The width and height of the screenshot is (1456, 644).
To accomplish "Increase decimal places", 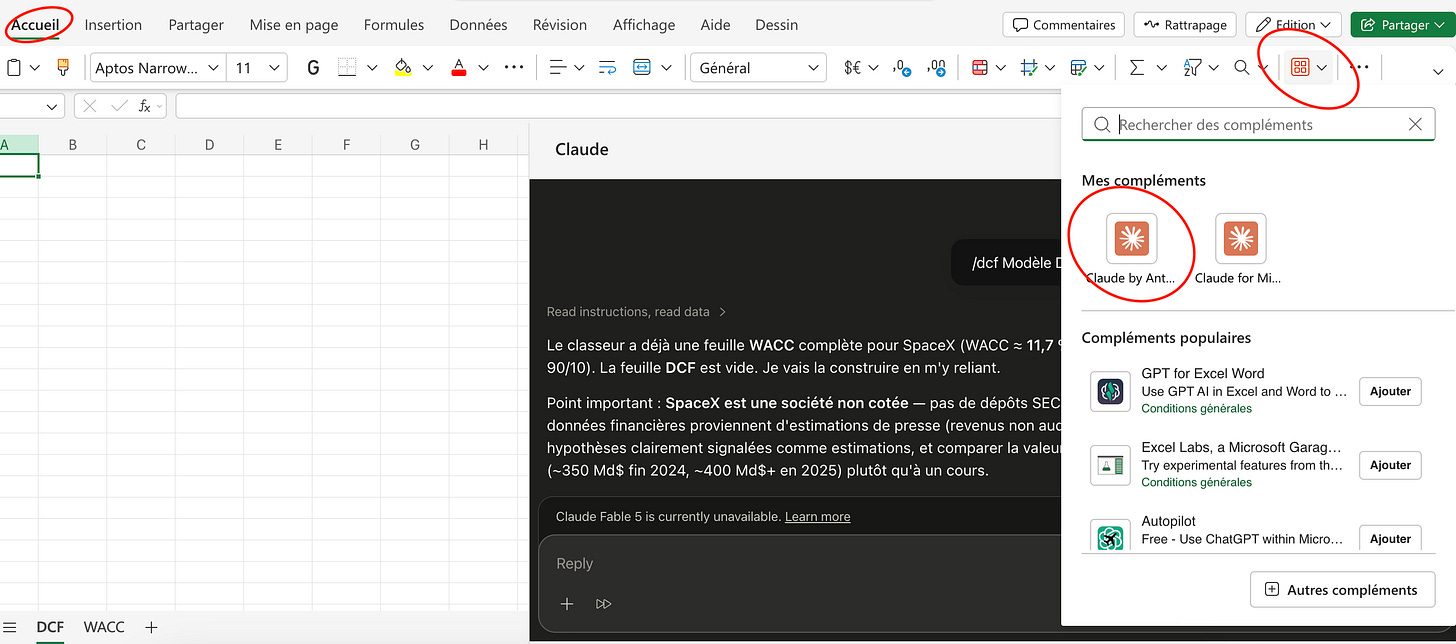I will click(x=937, y=68).
